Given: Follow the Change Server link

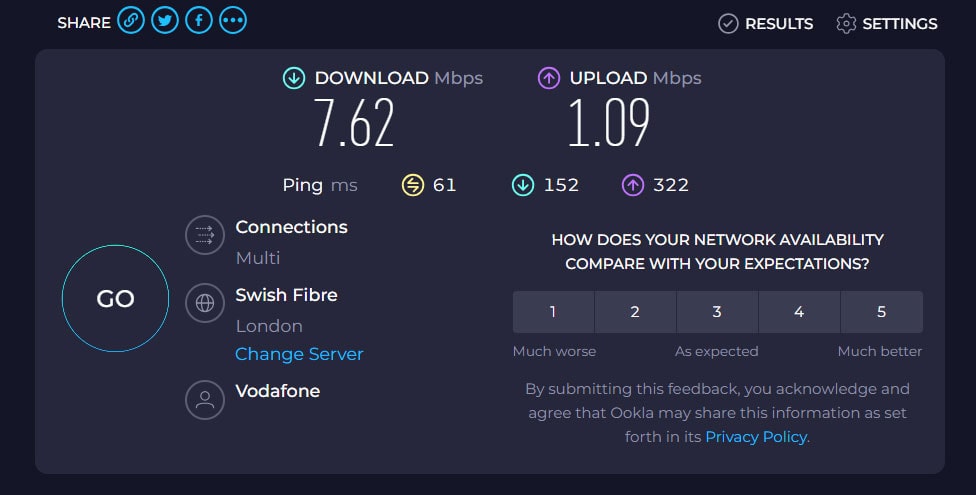Looking at the screenshot, I should (x=299, y=354).
